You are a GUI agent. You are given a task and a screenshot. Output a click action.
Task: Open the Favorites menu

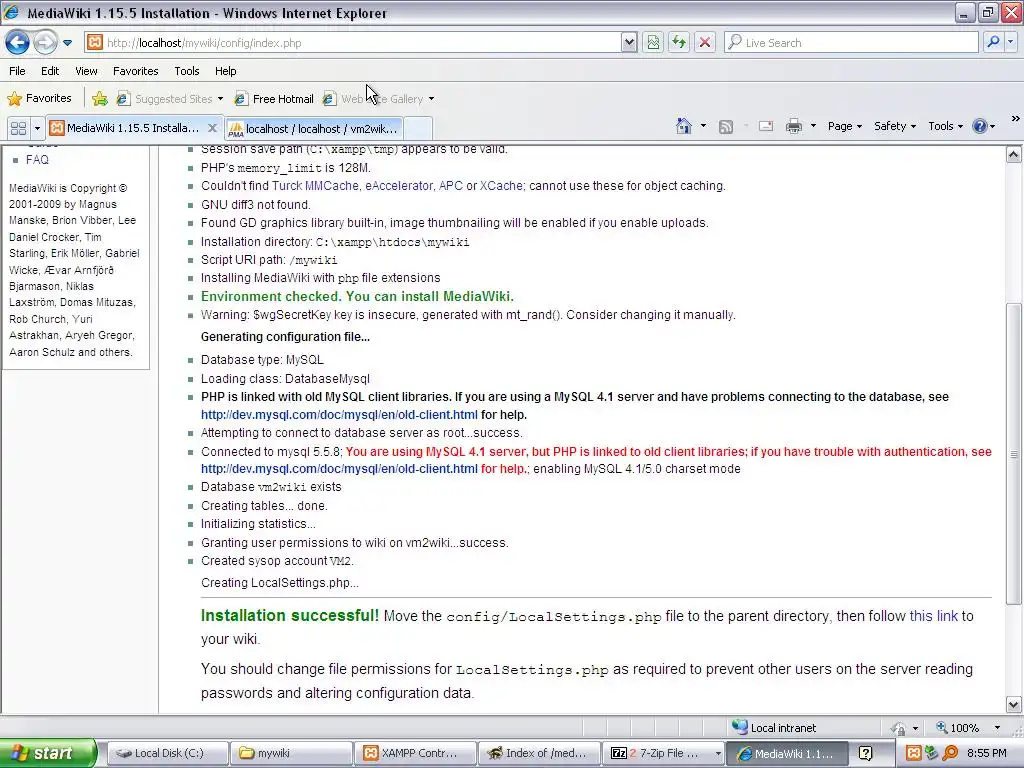135,71
